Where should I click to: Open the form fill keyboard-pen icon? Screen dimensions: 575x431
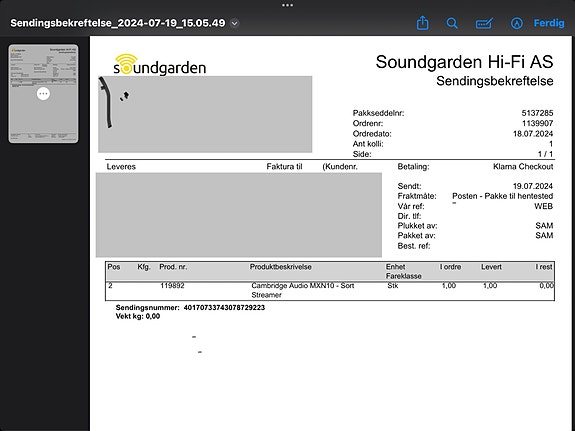484,23
